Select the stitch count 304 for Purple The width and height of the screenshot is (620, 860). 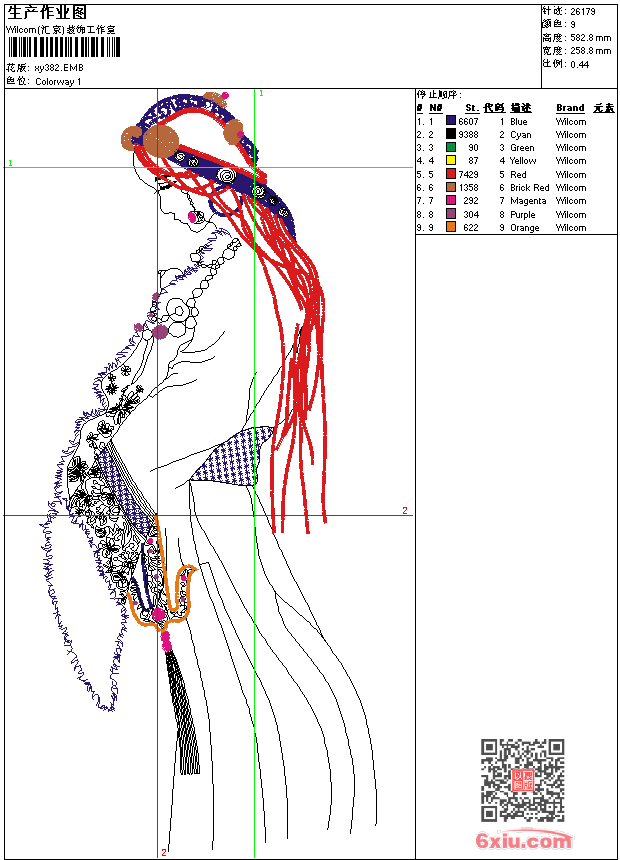pos(471,215)
